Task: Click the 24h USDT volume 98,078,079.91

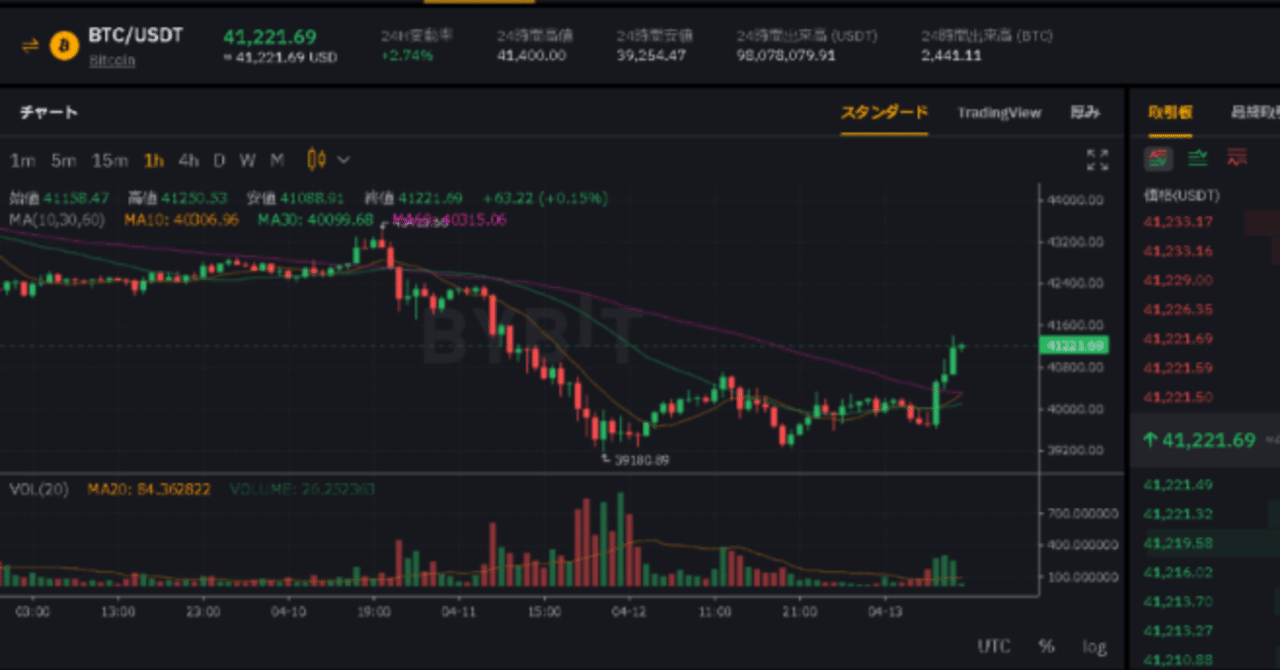Action: pyautogui.click(x=785, y=56)
